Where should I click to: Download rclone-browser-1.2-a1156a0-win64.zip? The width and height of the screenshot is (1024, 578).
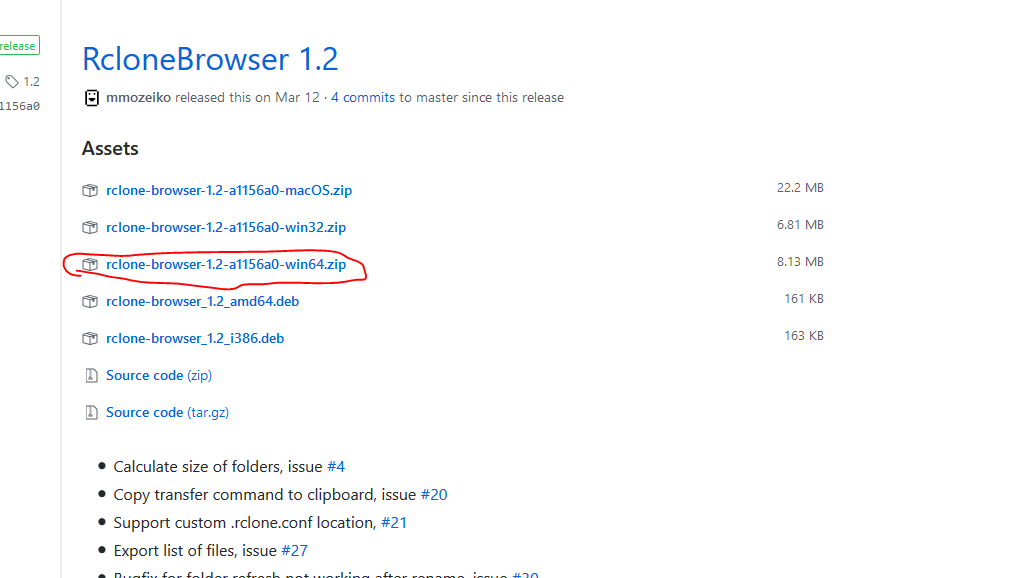pos(226,265)
